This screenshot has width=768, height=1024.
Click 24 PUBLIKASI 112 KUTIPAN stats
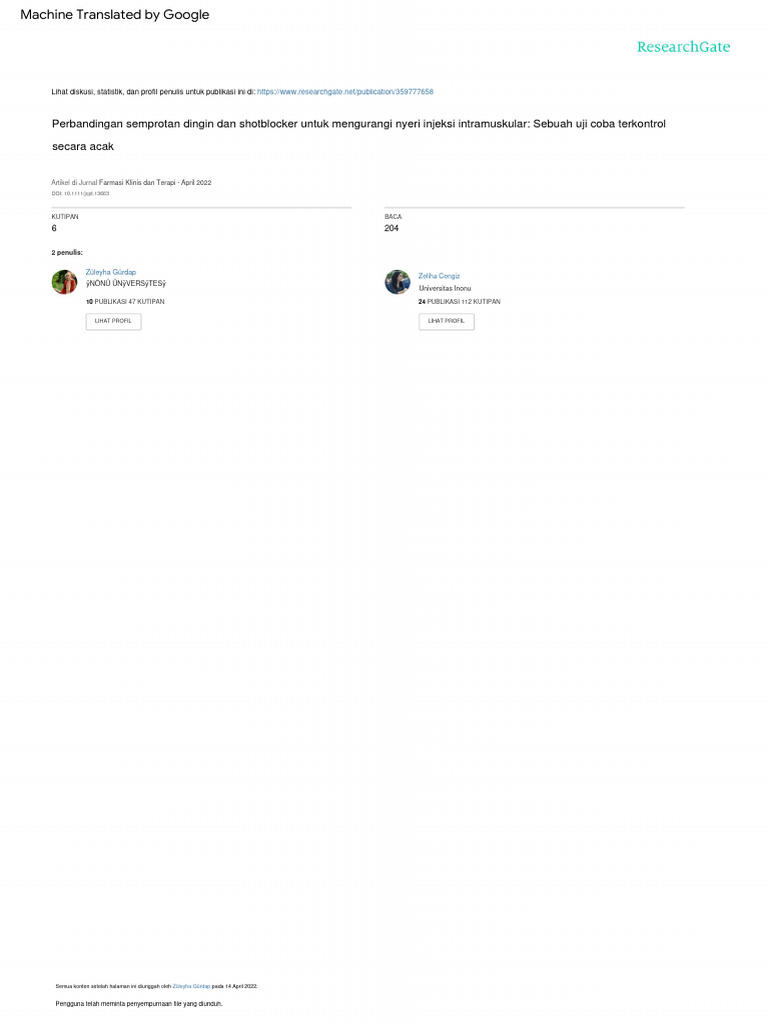tap(459, 302)
